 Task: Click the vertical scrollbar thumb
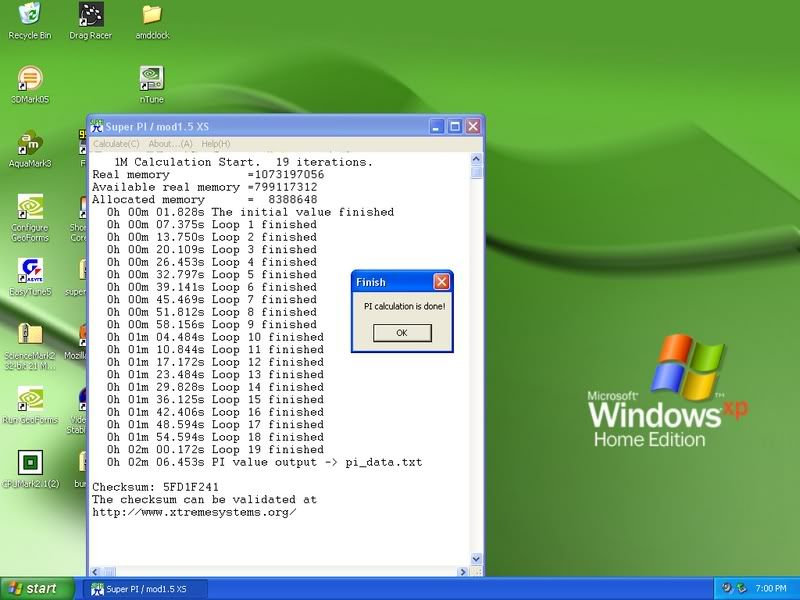pyautogui.click(x=476, y=172)
